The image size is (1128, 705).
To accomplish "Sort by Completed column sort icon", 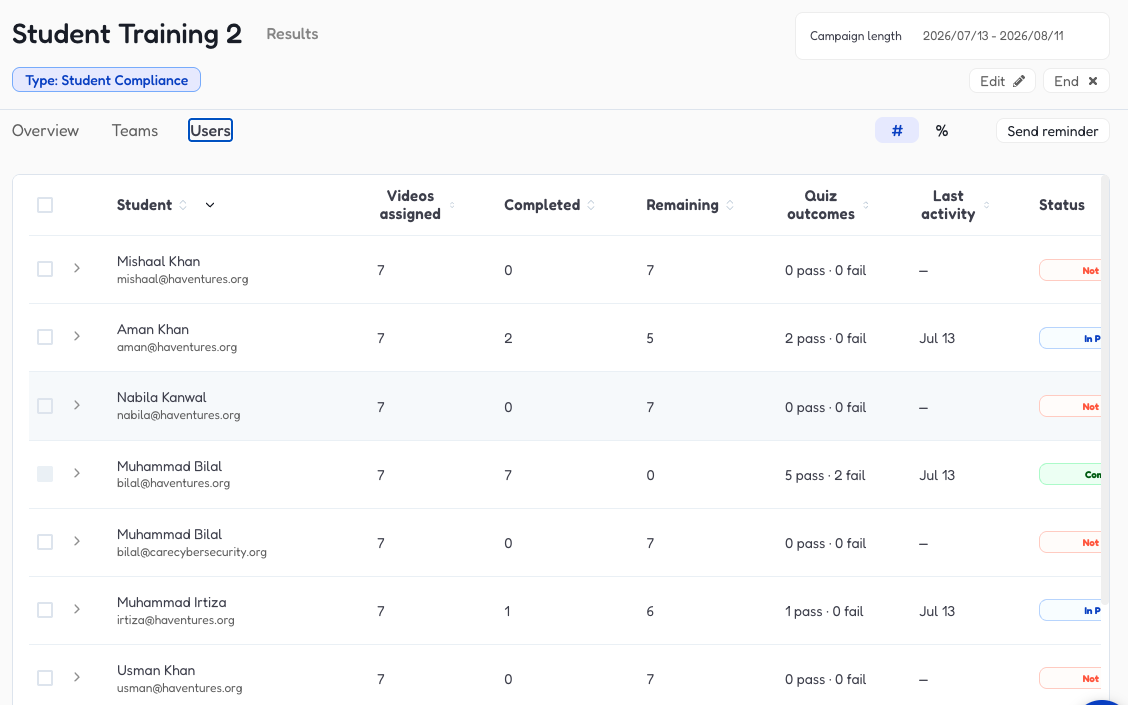I will click(x=591, y=205).
